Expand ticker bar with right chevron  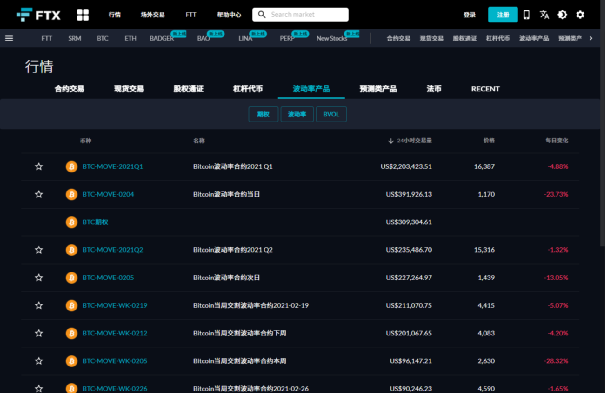pyautogui.click(x=591, y=38)
